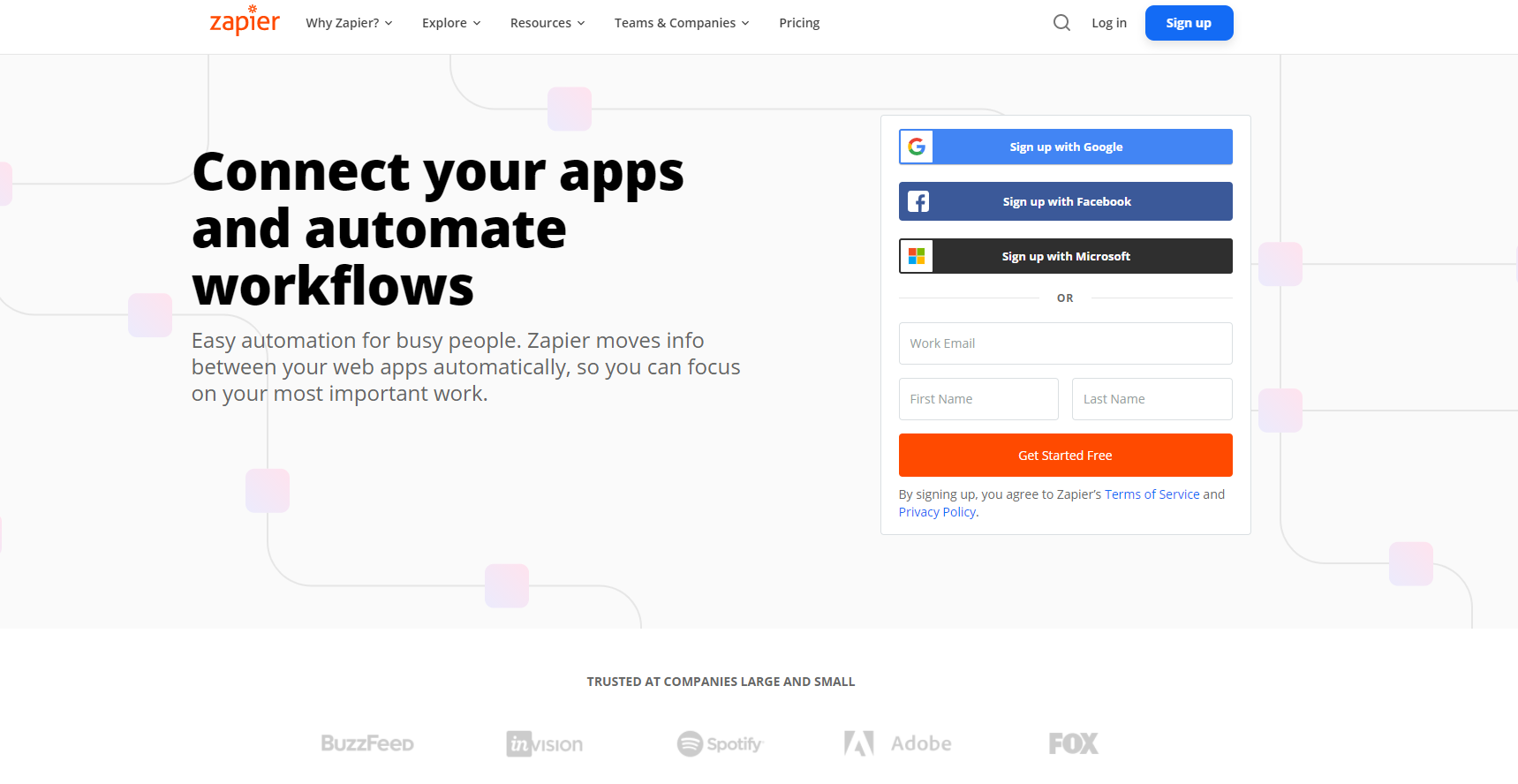Expand the Why Zapier? menu
1518x784 pixels.
coord(349,23)
